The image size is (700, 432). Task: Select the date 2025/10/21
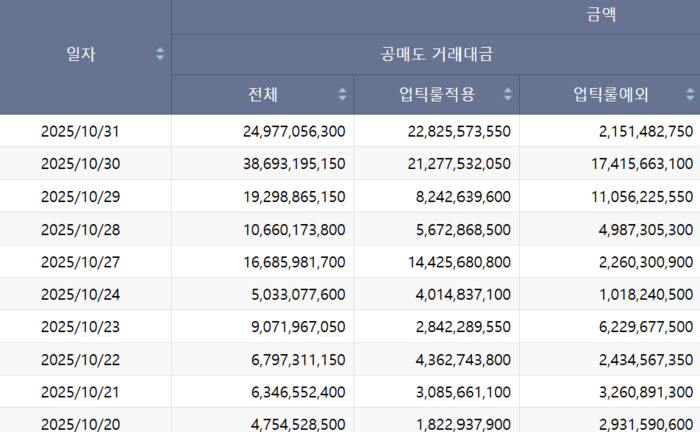(x=80, y=392)
